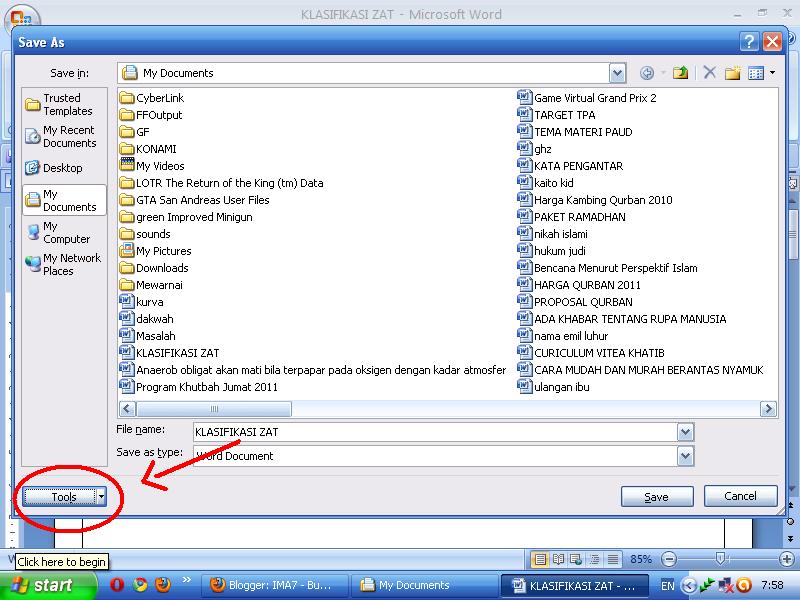
Task: Select the CyberLink folder
Action: pyautogui.click(x=152, y=98)
